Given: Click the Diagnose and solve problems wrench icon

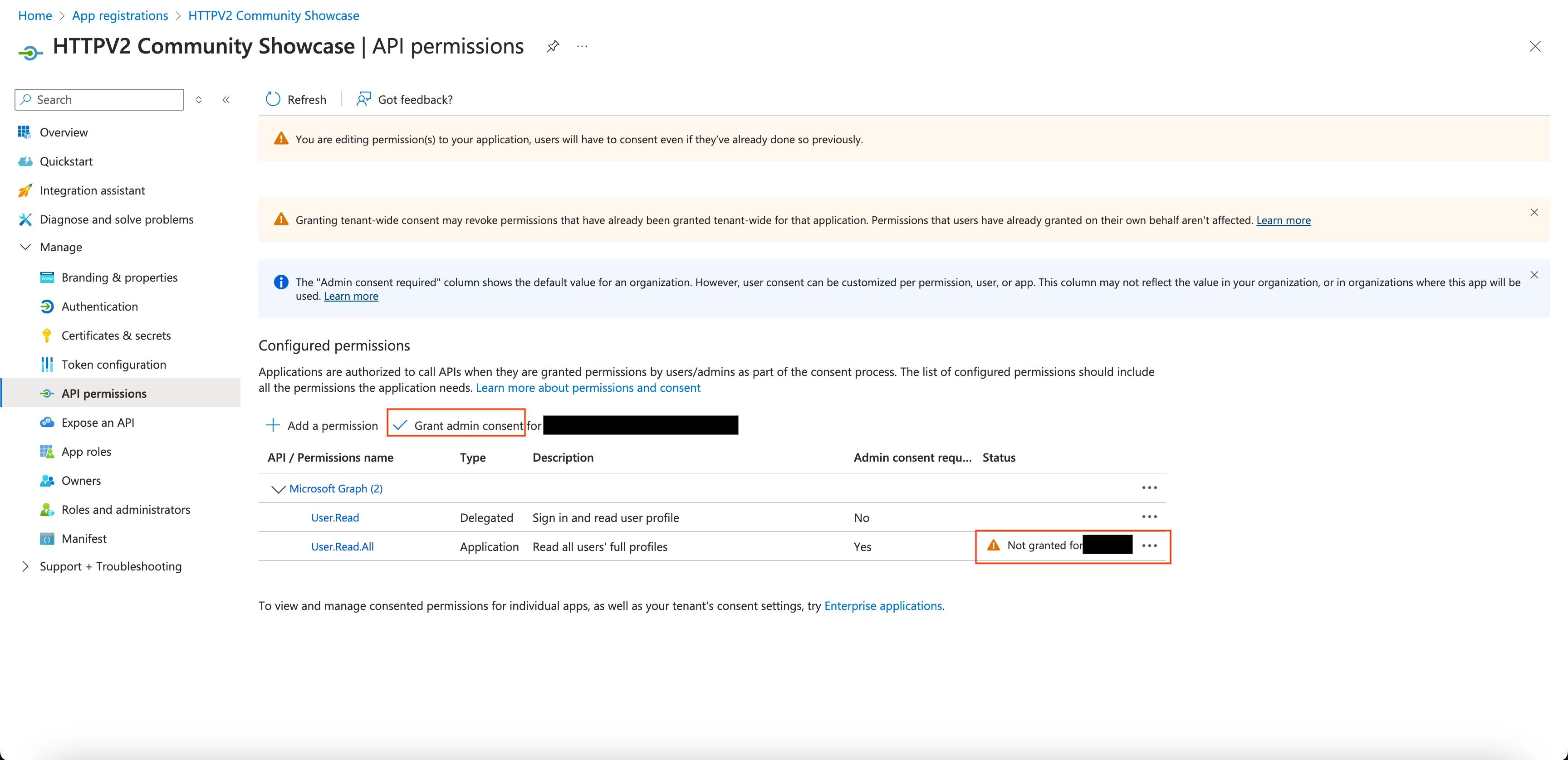Looking at the screenshot, I should click(24, 219).
